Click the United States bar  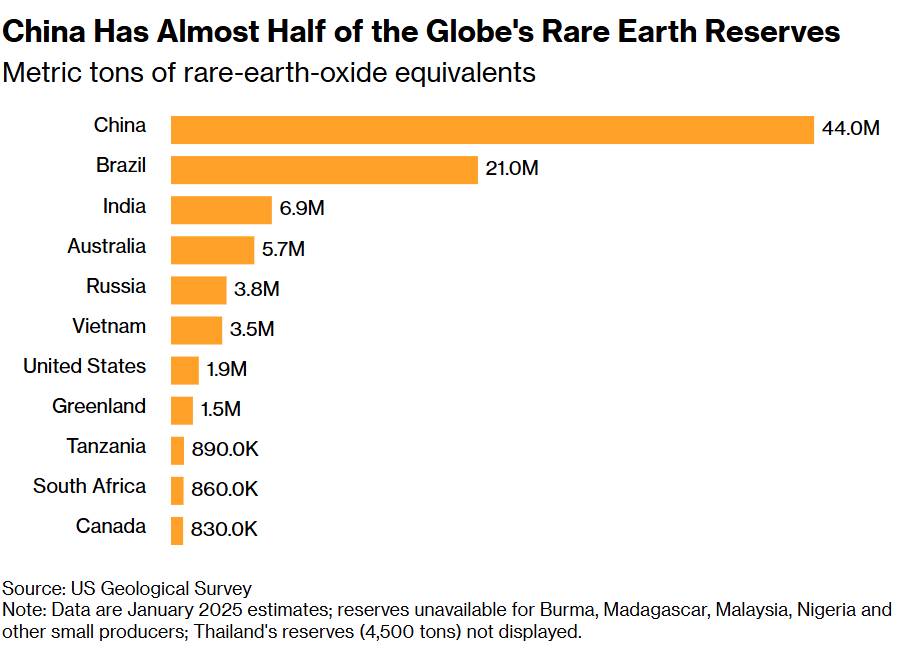point(185,370)
